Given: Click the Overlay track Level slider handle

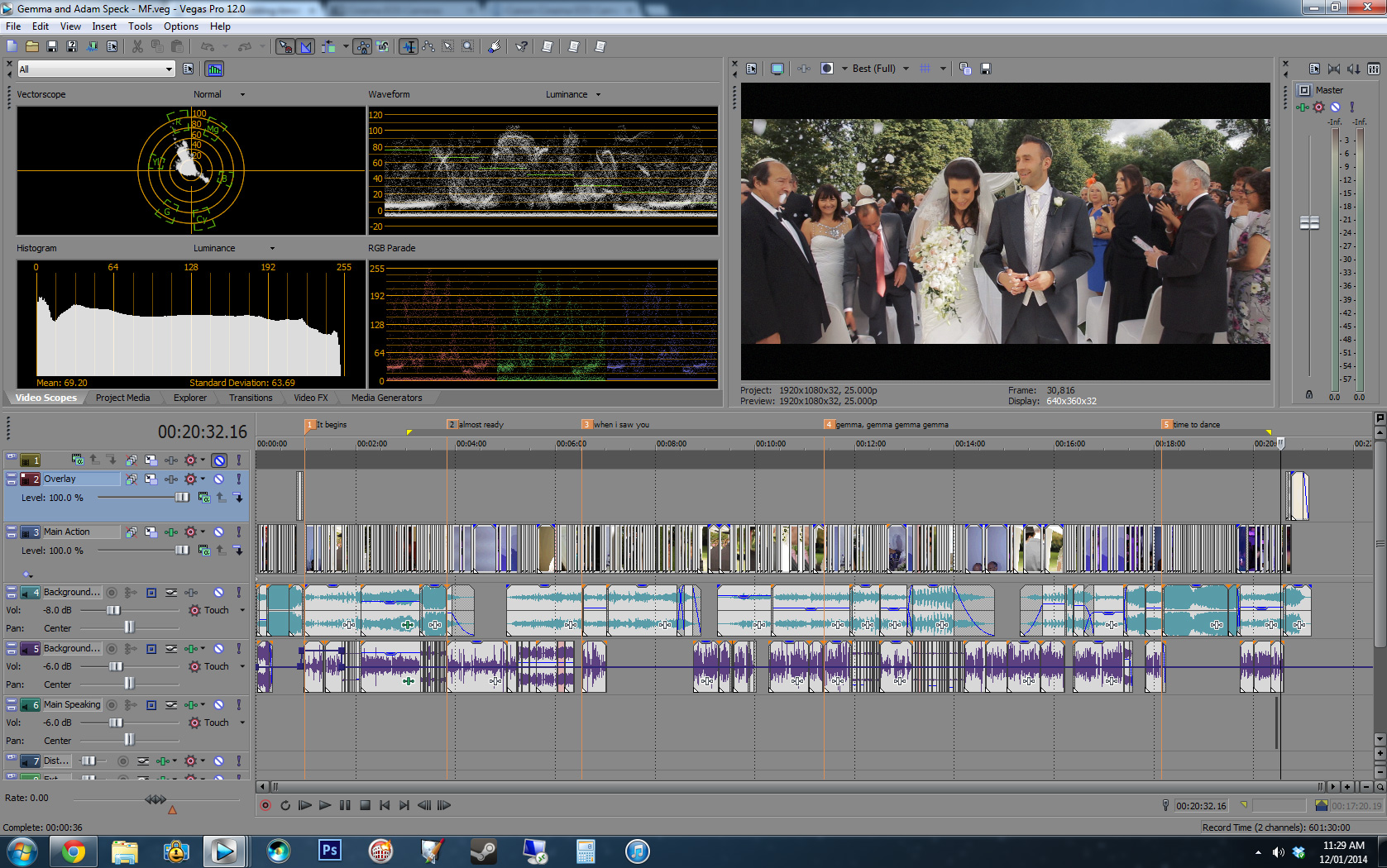Looking at the screenshot, I should [x=182, y=498].
